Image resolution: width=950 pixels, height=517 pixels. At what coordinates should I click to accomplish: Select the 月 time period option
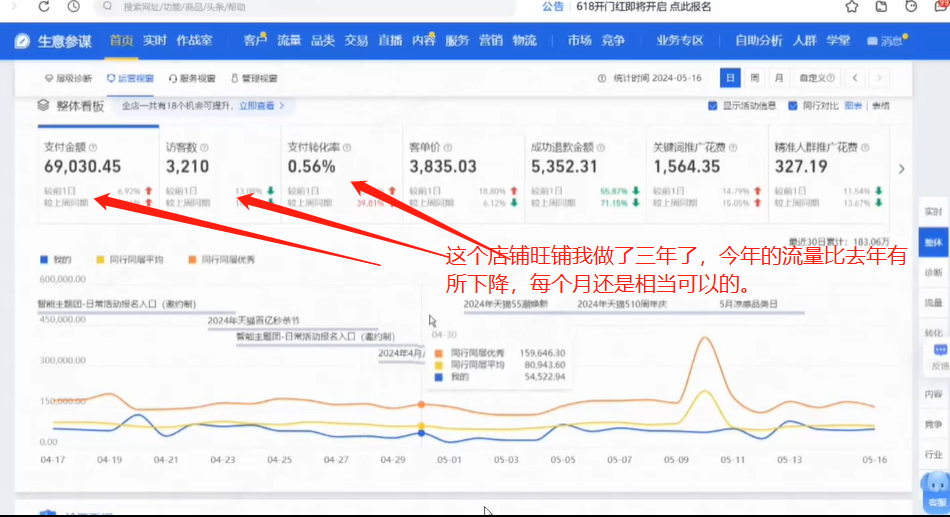click(x=777, y=78)
